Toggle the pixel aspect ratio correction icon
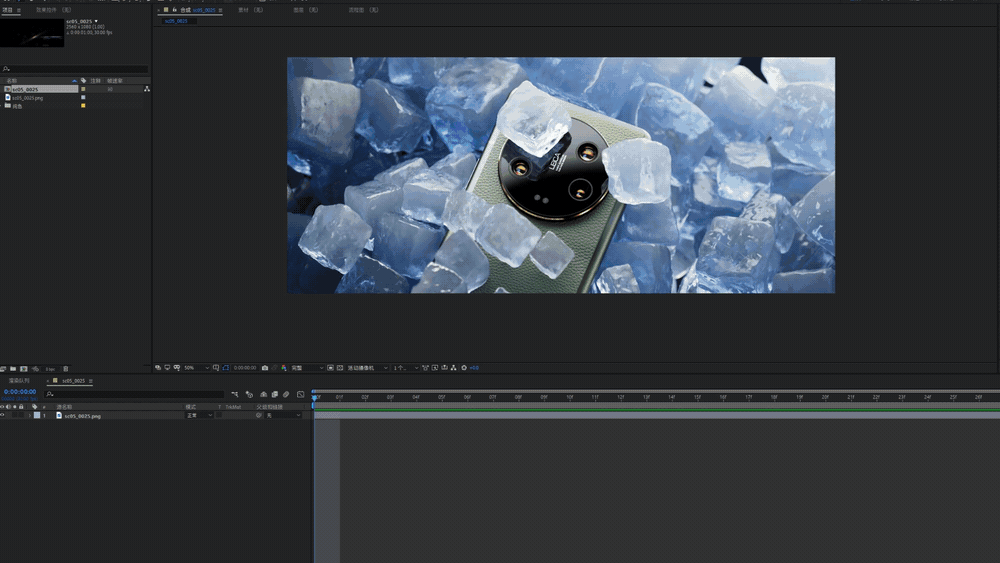 click(x=426, y=368)
